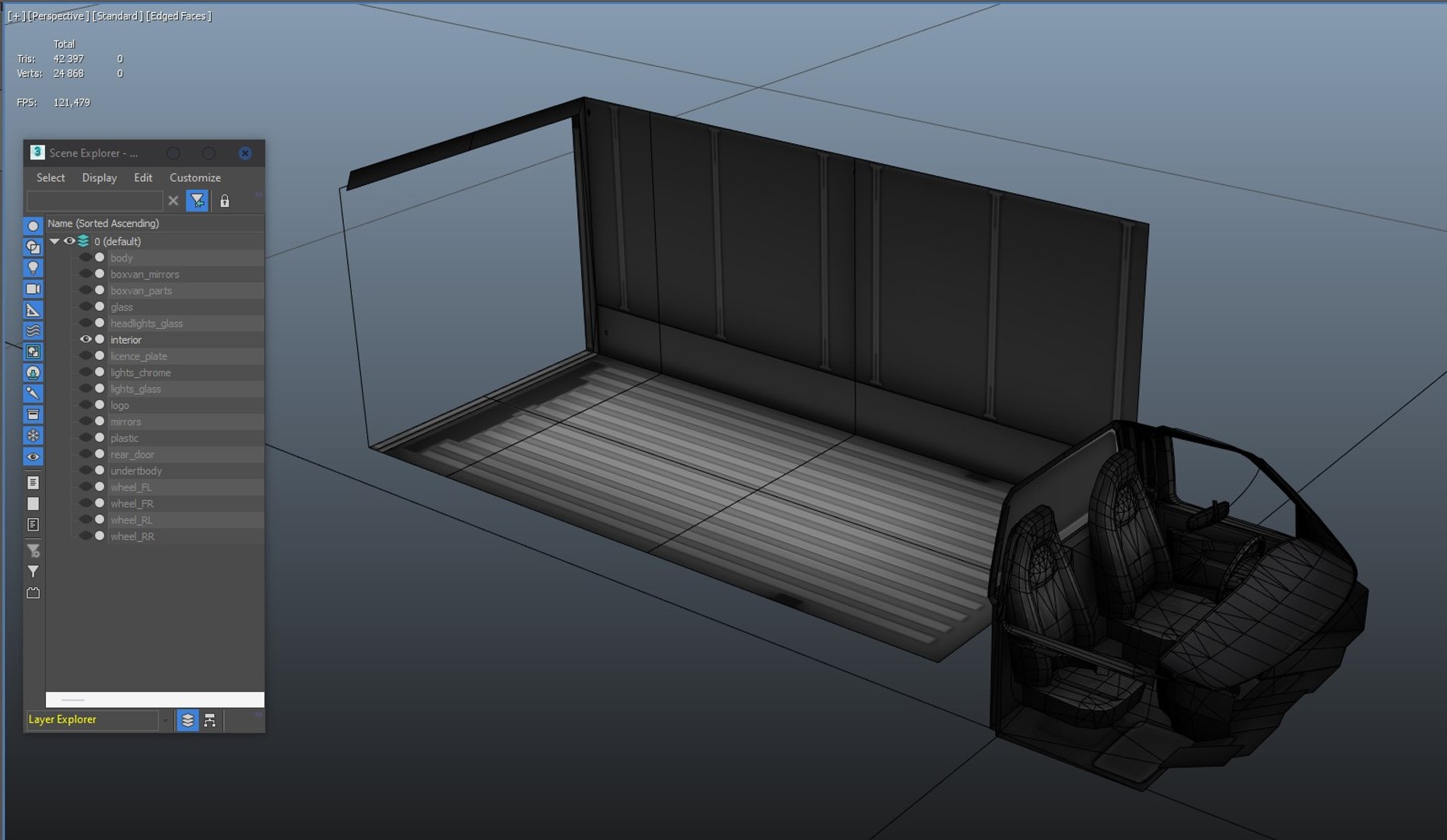Viewport: 1447px width, 840px height.
Task: Open the [Perspective] viewport view menu
Action: click(x=58, y=16)
